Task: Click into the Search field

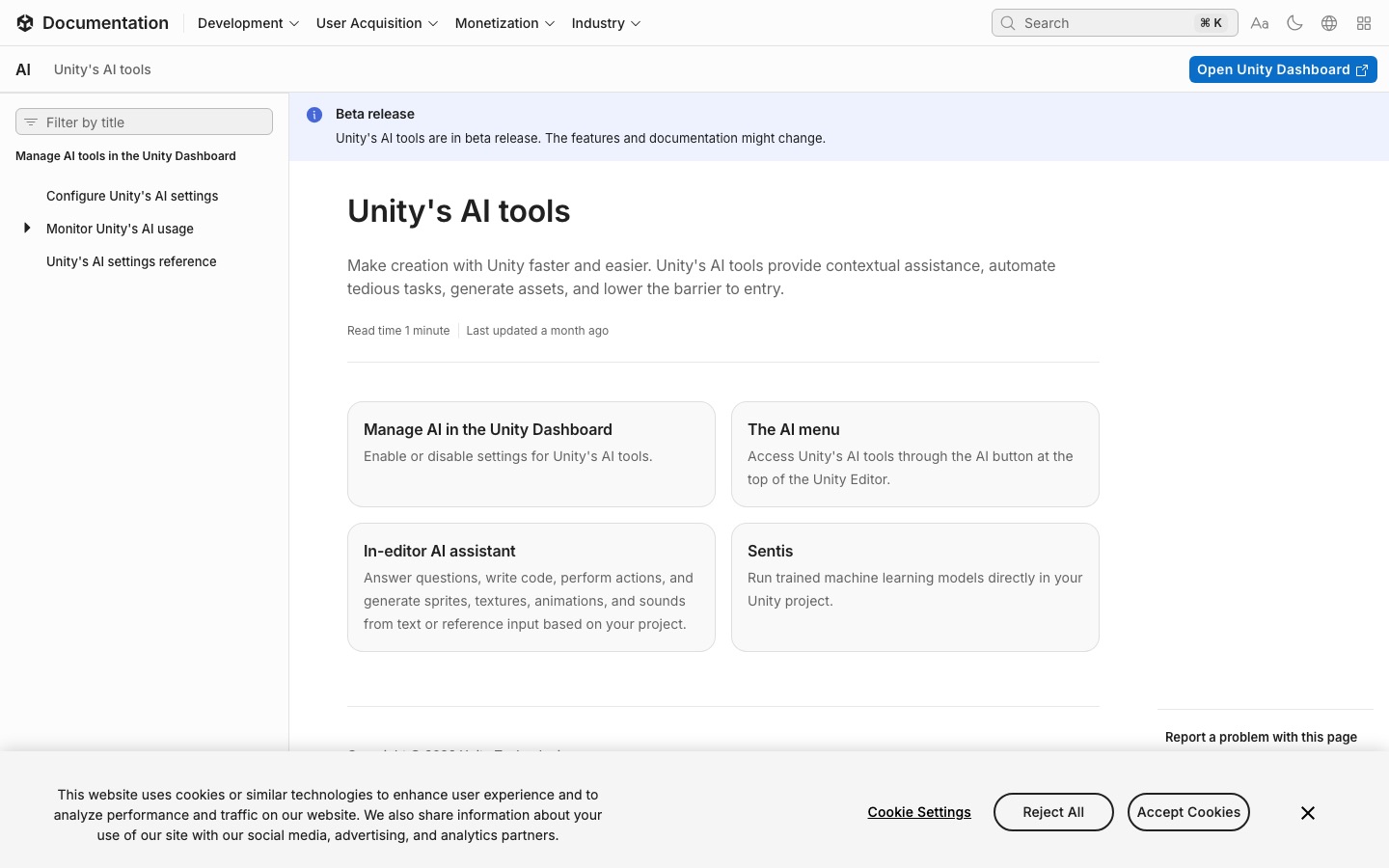Action: pos(1115,23)
